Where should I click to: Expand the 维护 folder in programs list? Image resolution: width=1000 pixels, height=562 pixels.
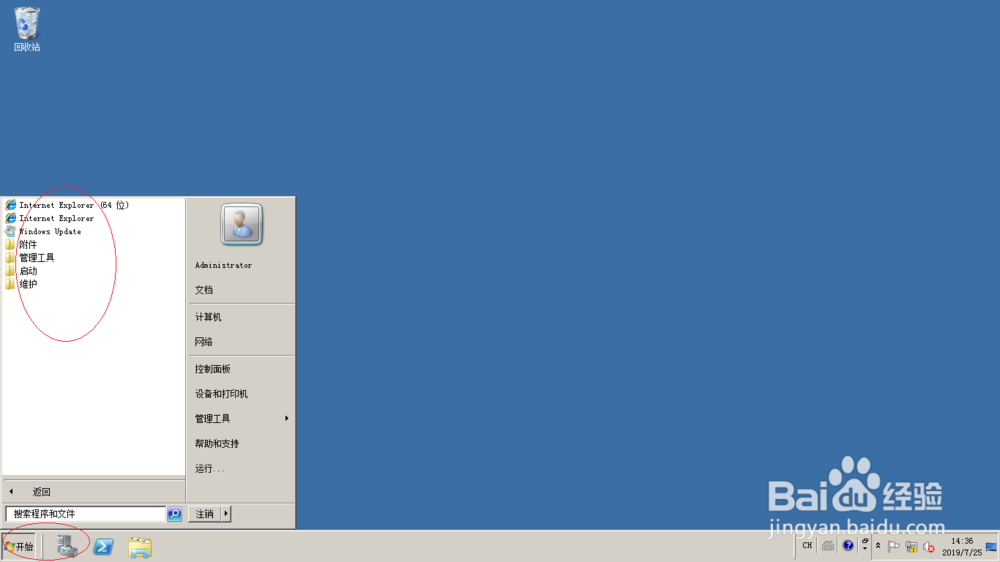21,285
